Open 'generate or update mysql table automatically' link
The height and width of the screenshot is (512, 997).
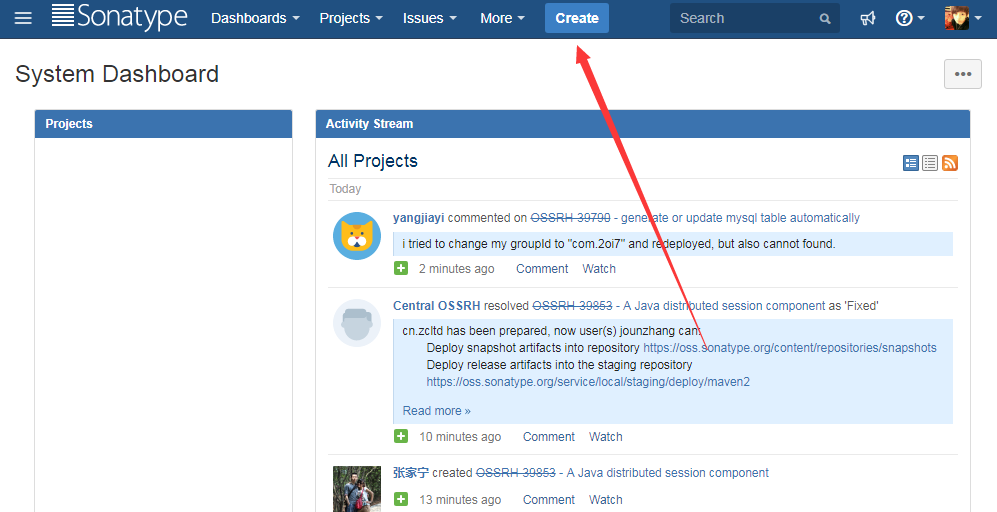tap(740, 218)
